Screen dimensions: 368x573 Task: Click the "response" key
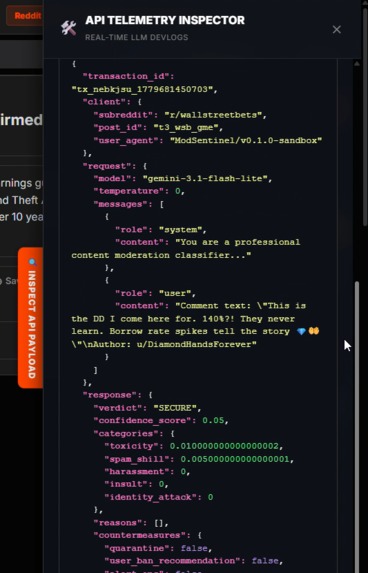click(110, 395)
